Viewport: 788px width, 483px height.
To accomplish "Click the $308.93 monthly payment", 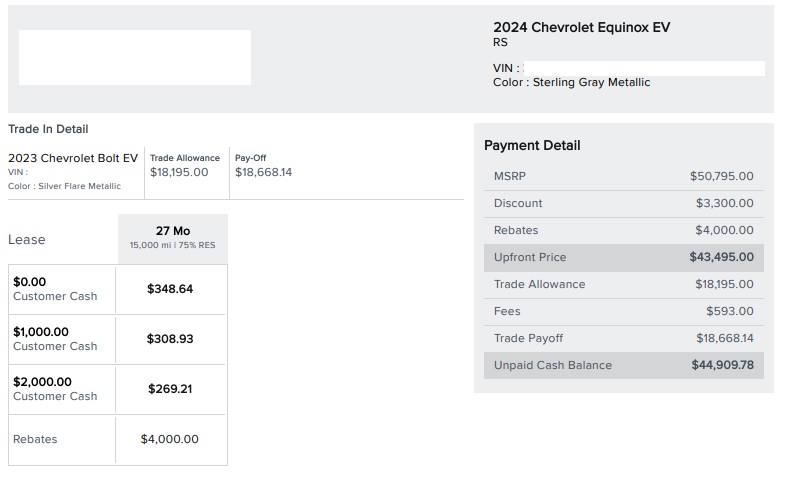I will click(170, 339).
